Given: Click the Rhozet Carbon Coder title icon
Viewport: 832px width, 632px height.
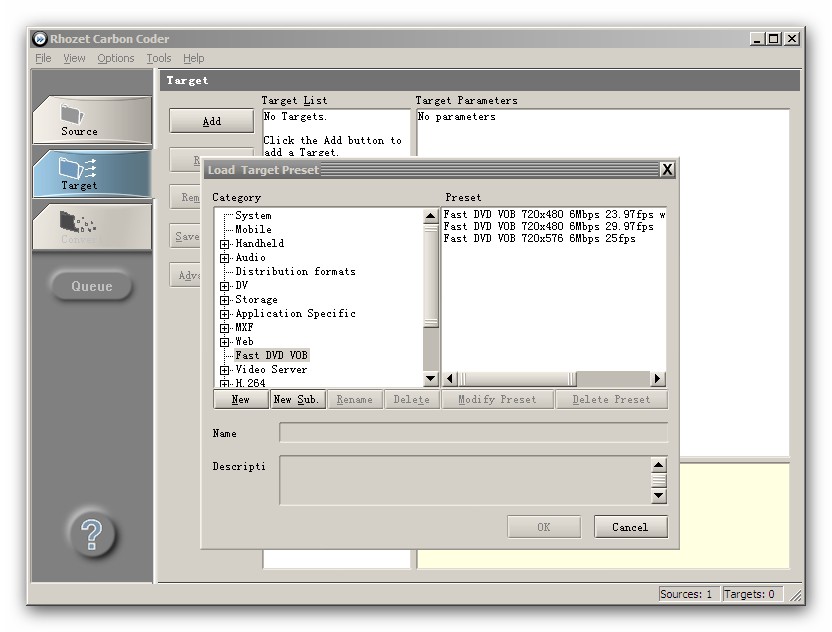Looking at the screenshot, I should coord(40,39).
